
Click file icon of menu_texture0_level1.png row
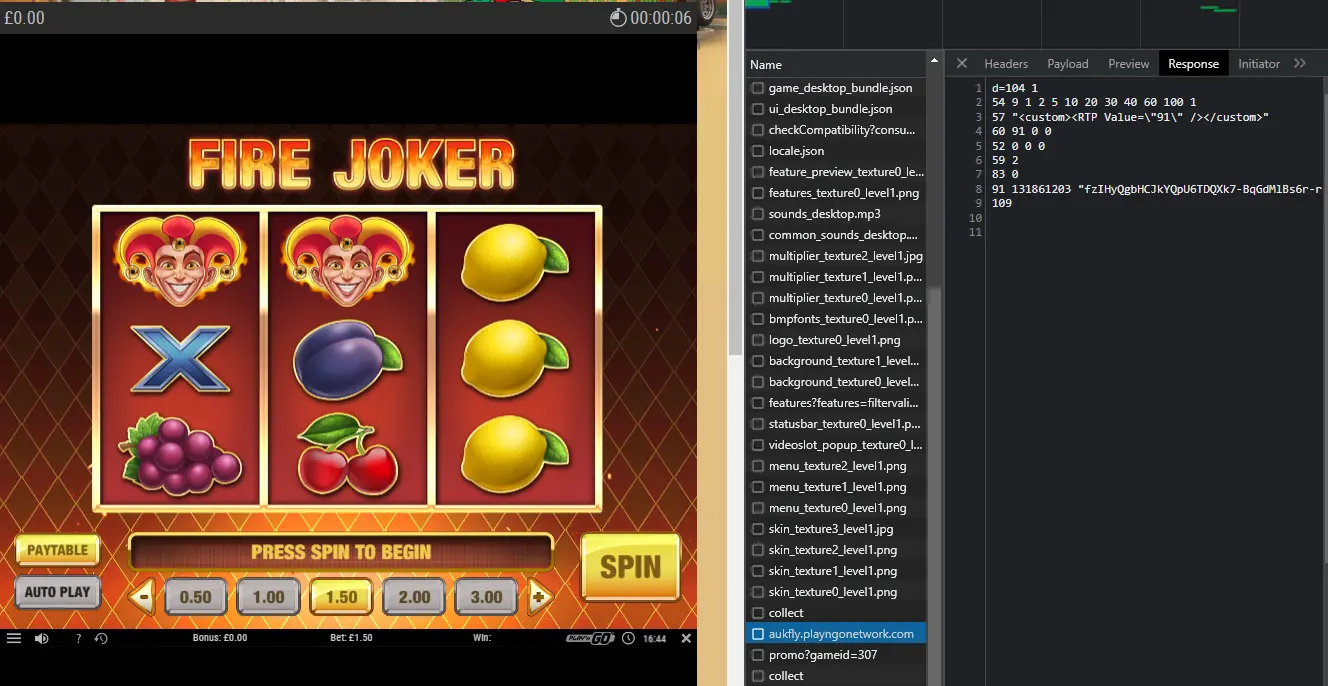tap(758, 508)
